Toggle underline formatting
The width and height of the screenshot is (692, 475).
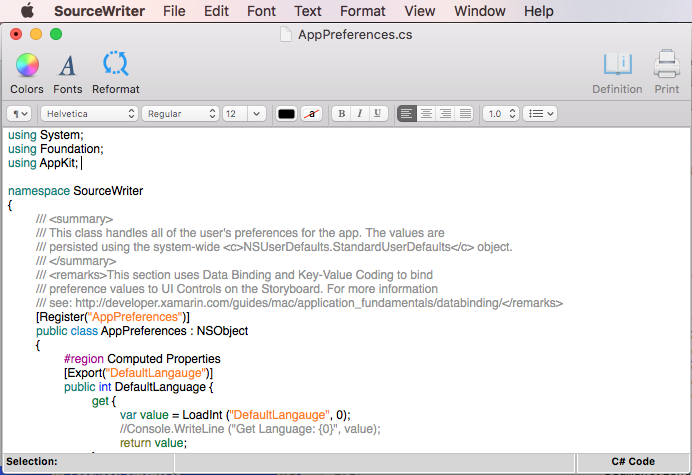(378, 114)
